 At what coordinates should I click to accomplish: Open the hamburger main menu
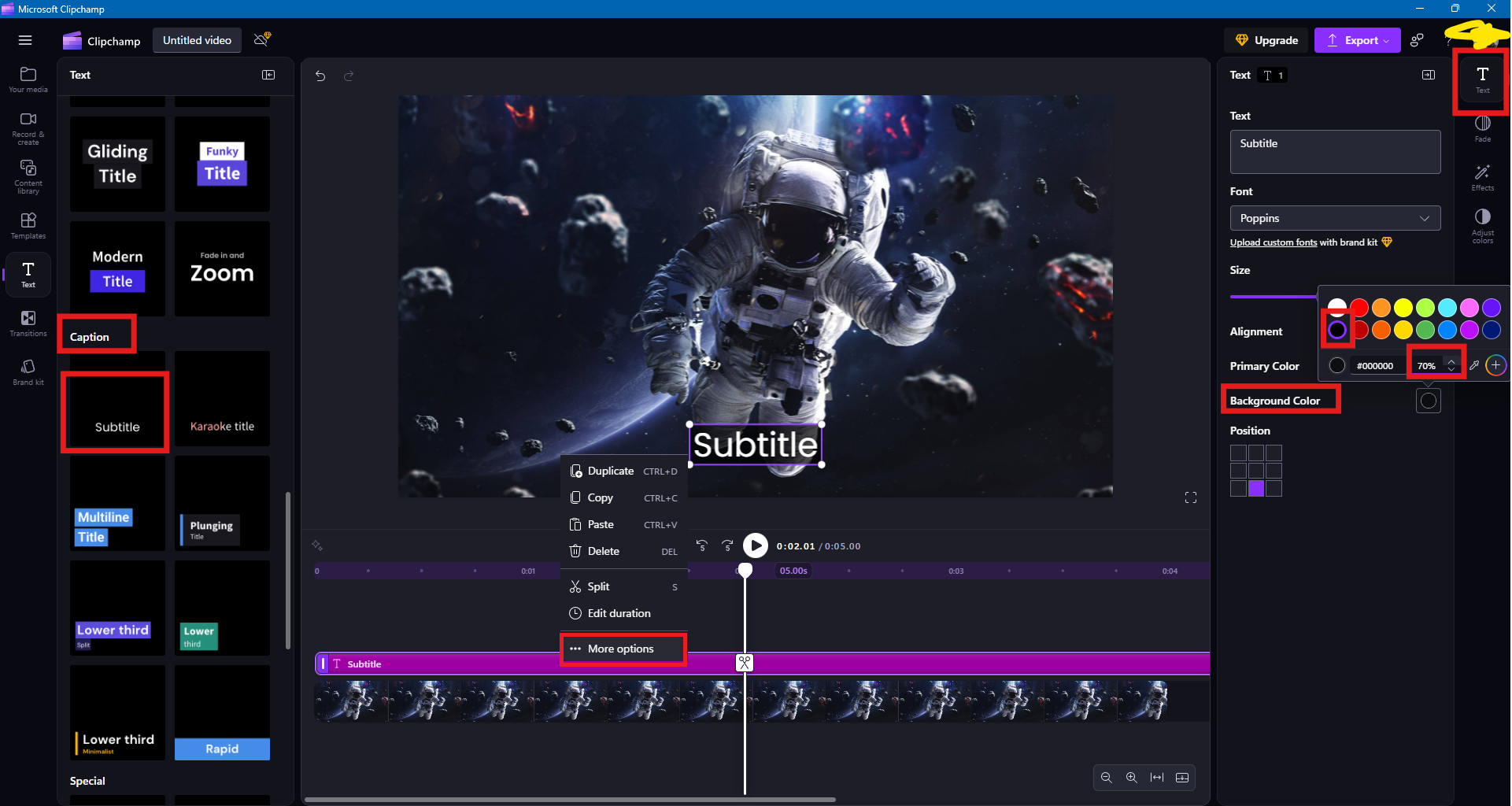click(x=25, y=40)
